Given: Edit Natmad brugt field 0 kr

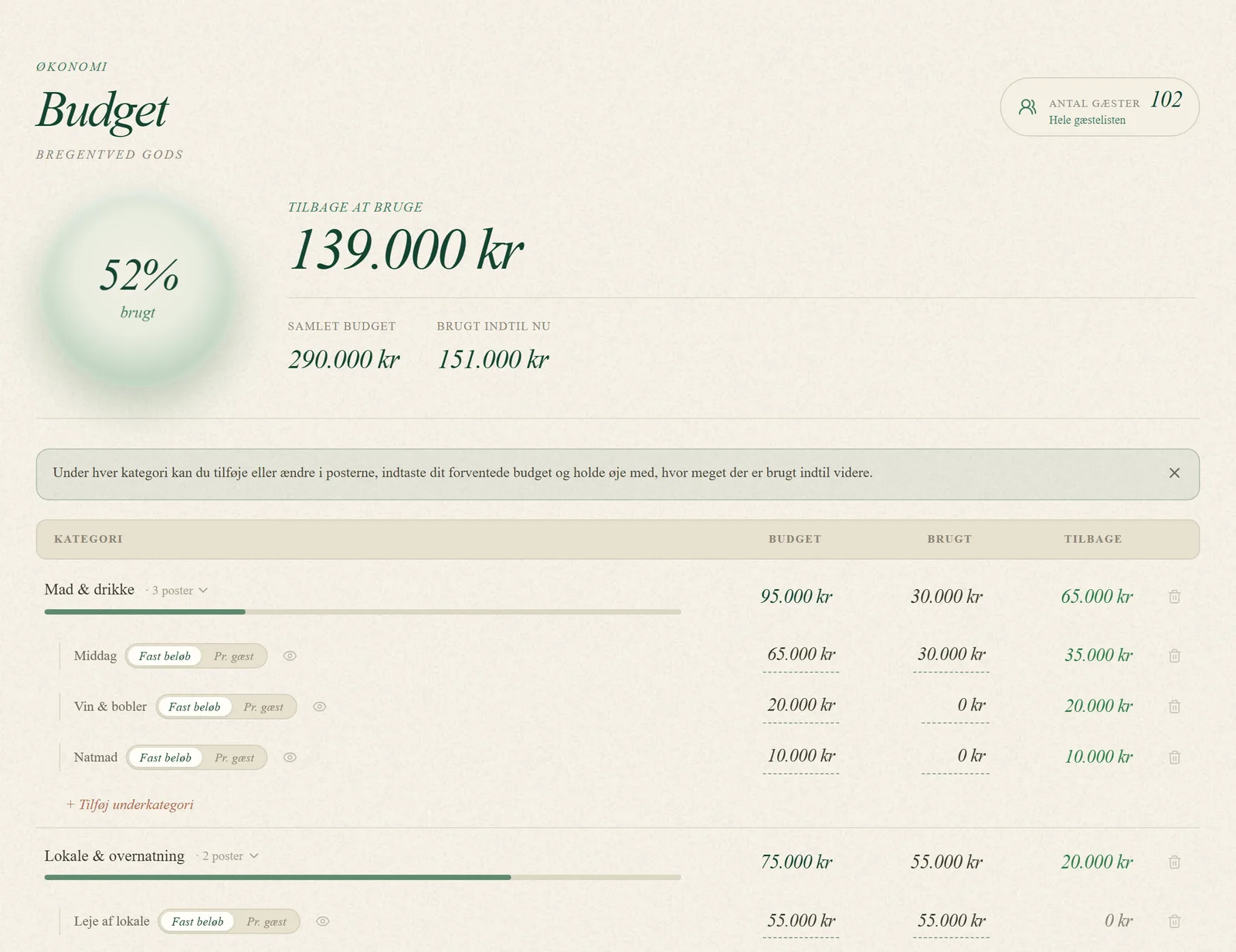Looking at the screenshot, I should click(x=955, y=757).
